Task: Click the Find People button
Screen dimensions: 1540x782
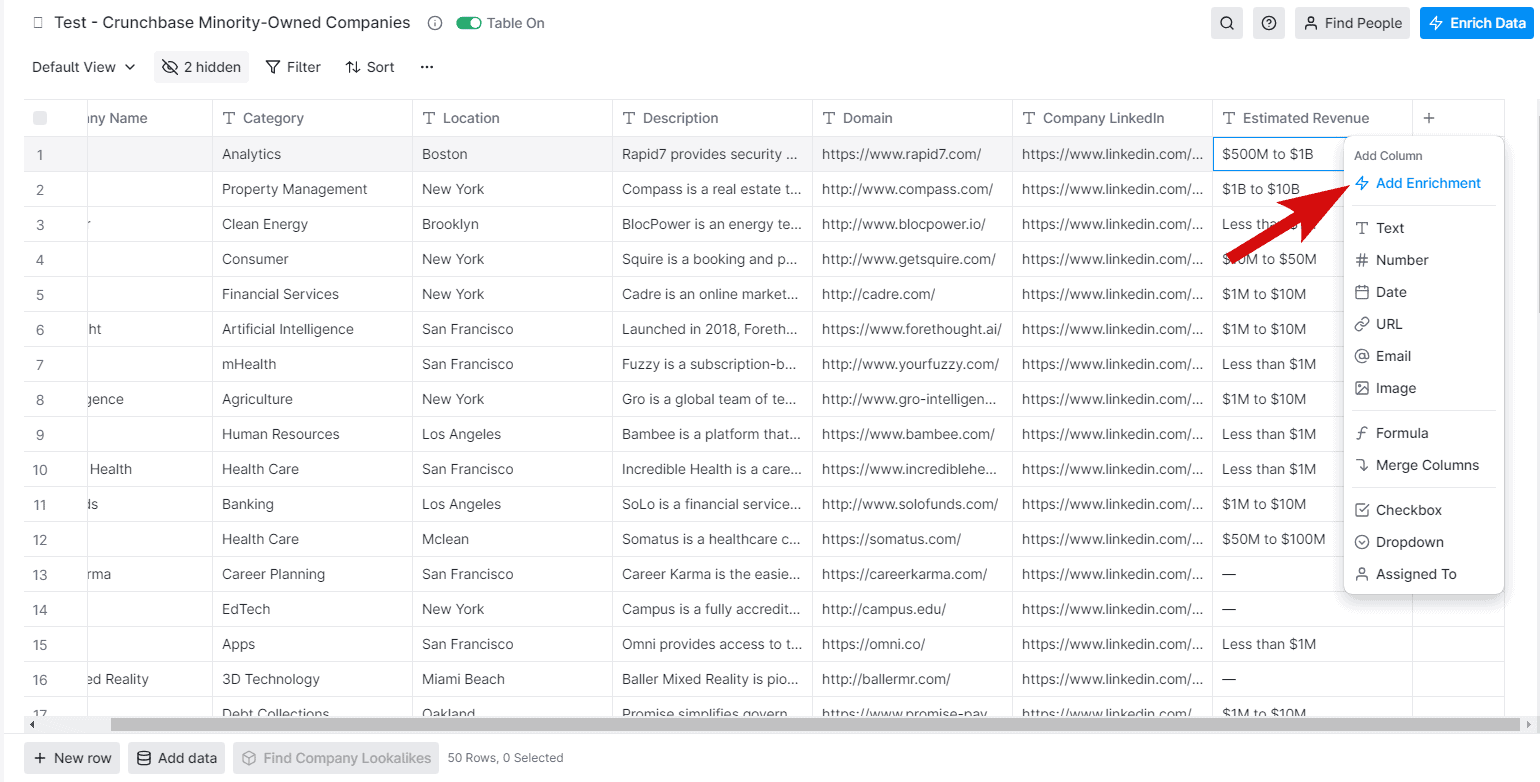Action: [1352, 23]
